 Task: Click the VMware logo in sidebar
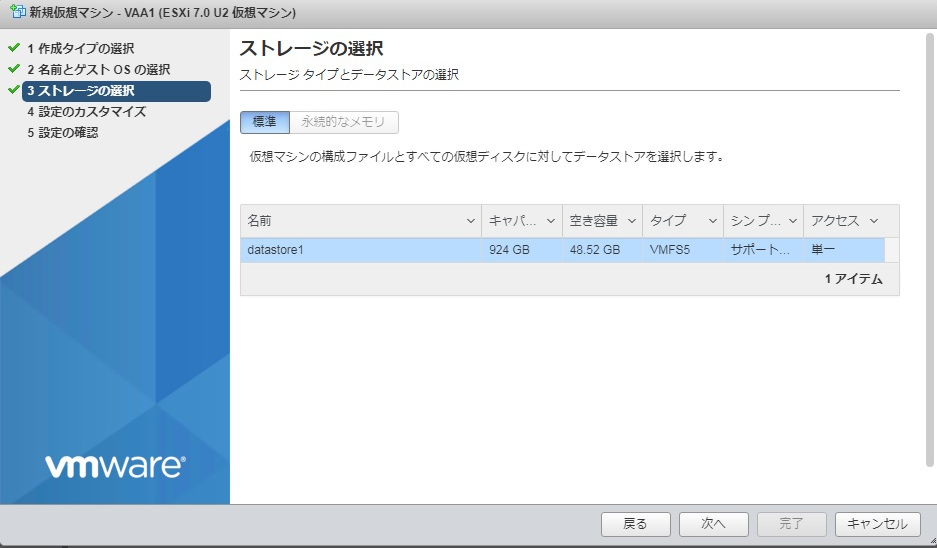pyautogui.click(x=115, y=466)
